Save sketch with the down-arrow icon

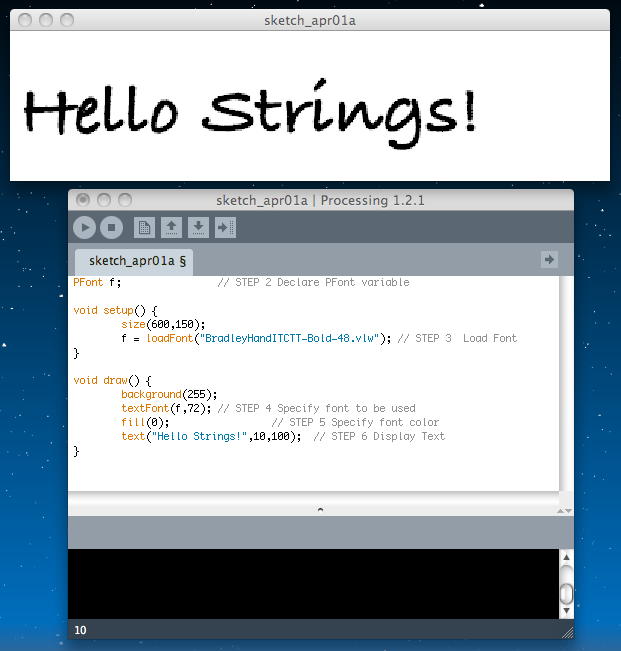point(198,228)
